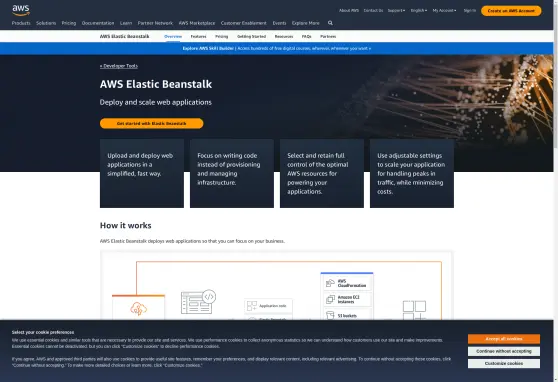Image resolution: width=558 pixels, height=382 pixels.
Task: Select the Getting Started tab
Action: pos(252,36)
